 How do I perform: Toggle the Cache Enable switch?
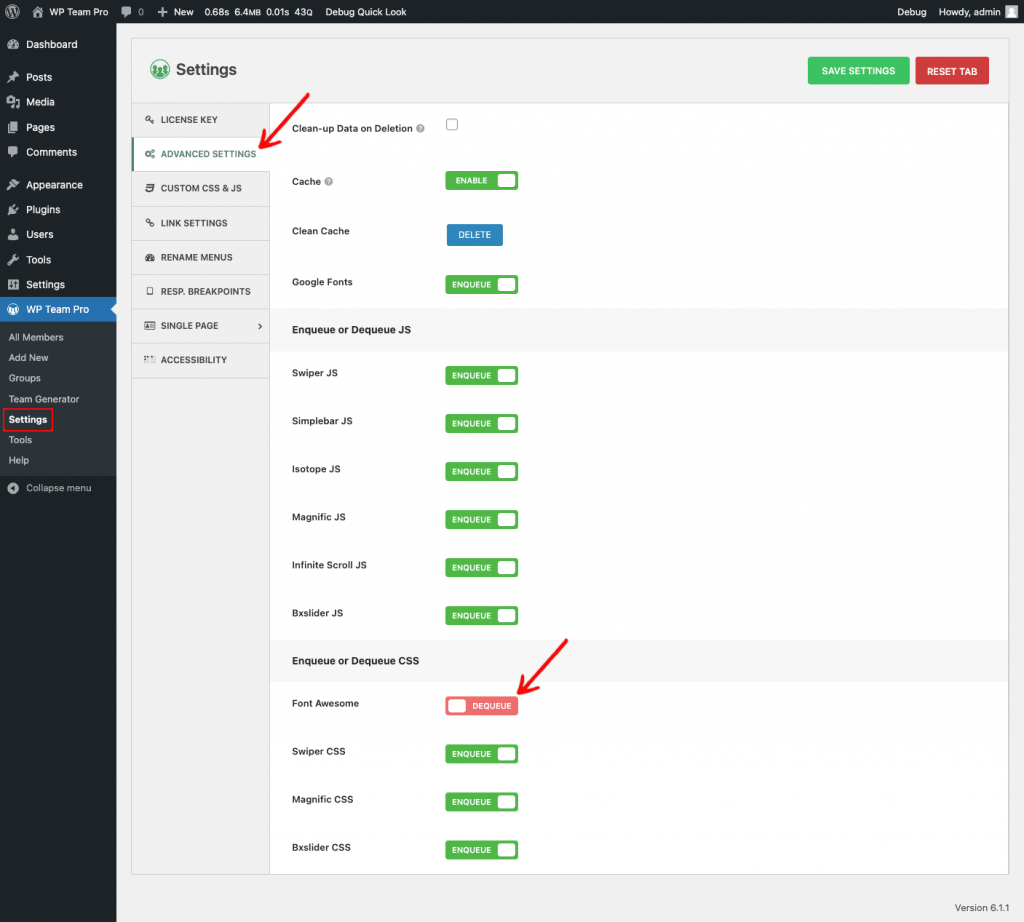481,181
